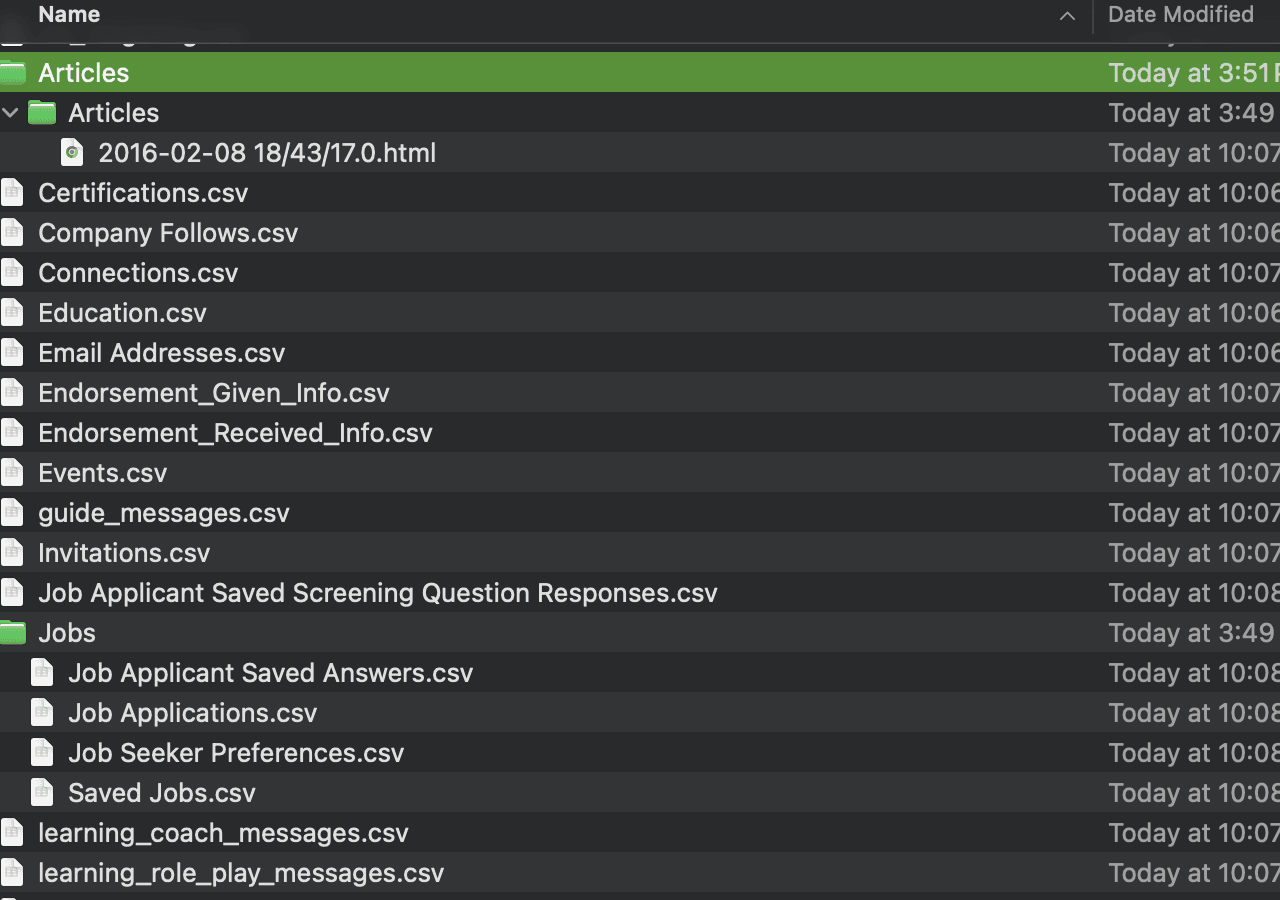Toggle the sort direction caret in the Name header

[x=1067, y=16]
